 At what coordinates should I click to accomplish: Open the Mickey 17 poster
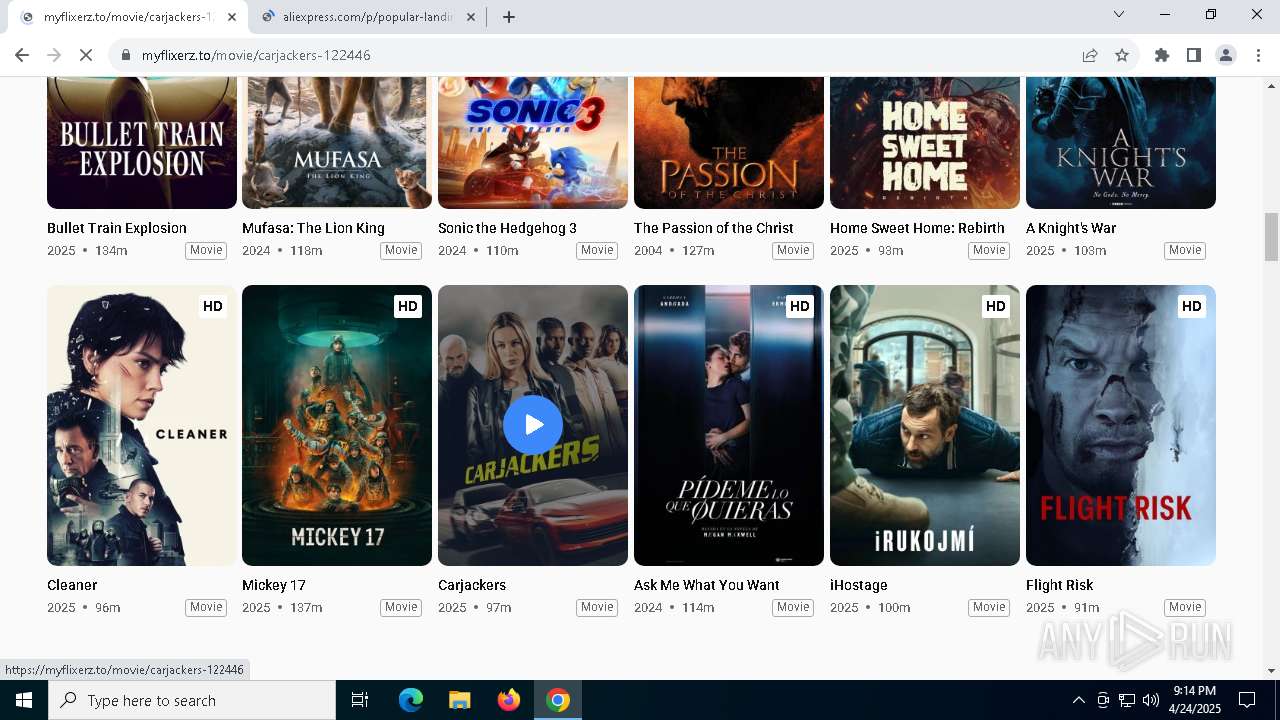337,425
